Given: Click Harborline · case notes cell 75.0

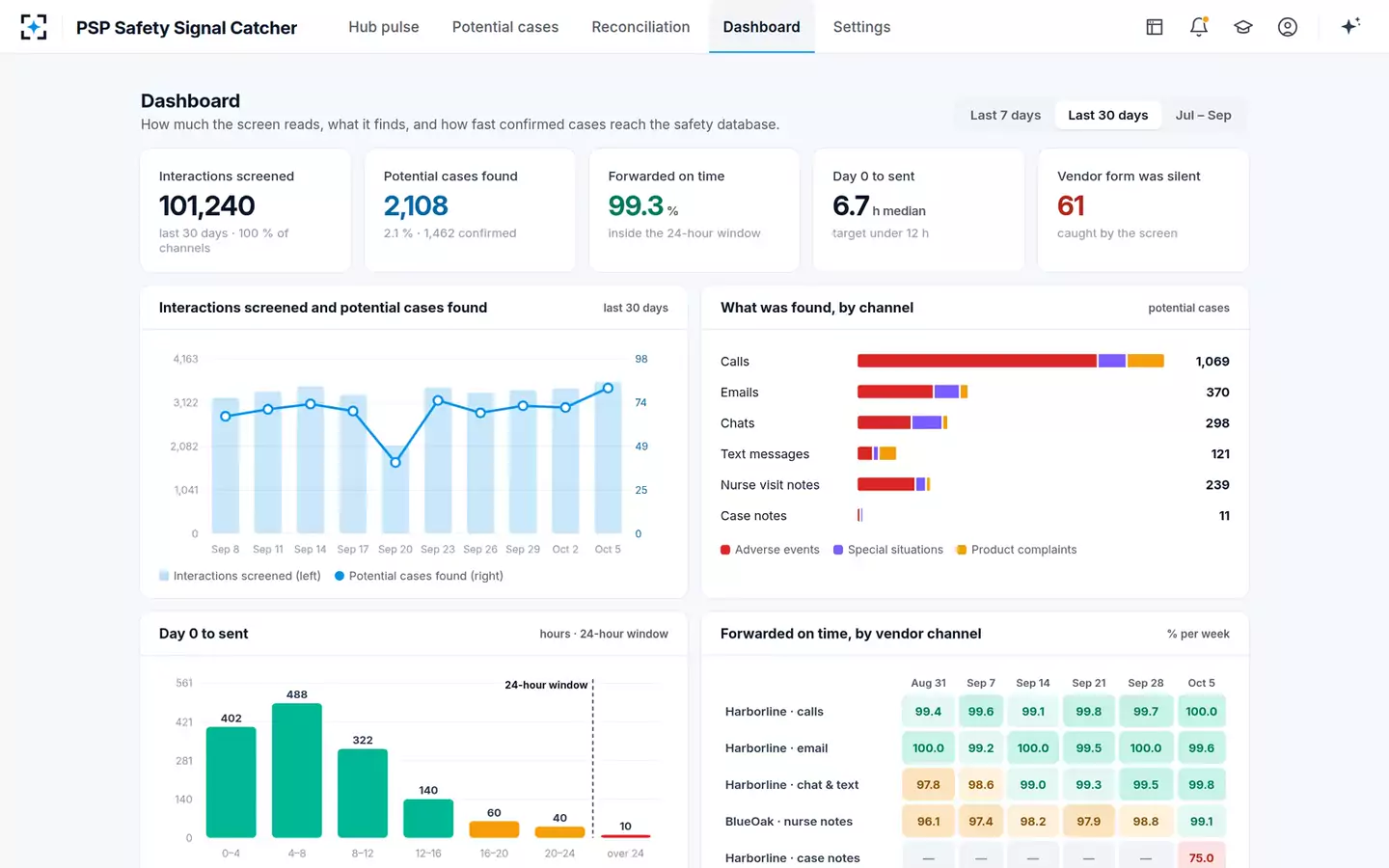Looking at the screenshot, I should (x=1201, y=856).
